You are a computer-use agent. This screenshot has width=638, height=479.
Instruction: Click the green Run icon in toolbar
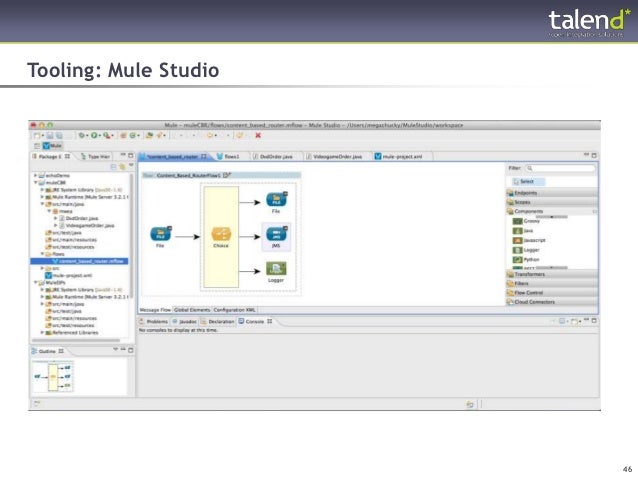pos(94,136)
